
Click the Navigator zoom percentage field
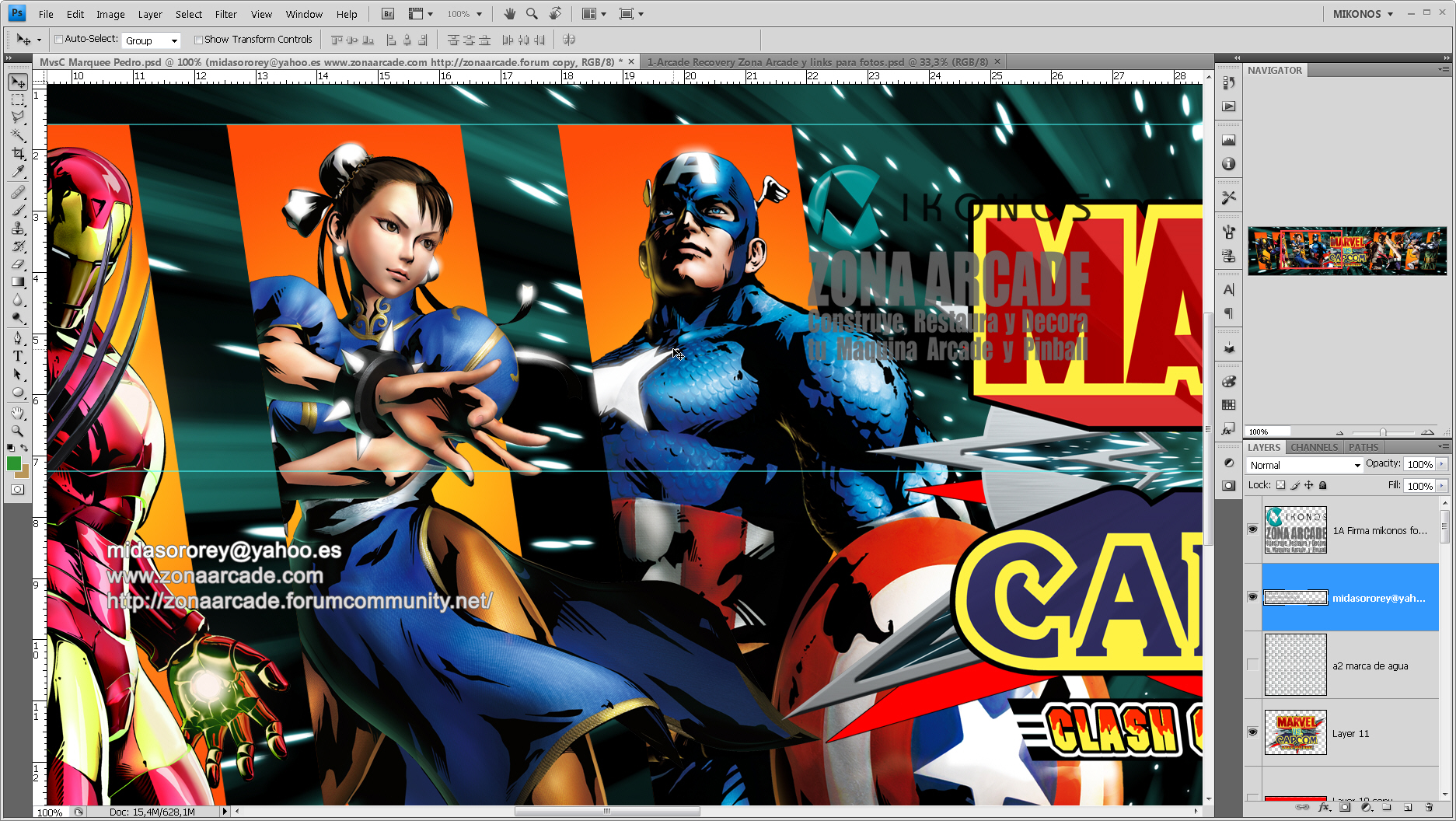coord(1268,431)
